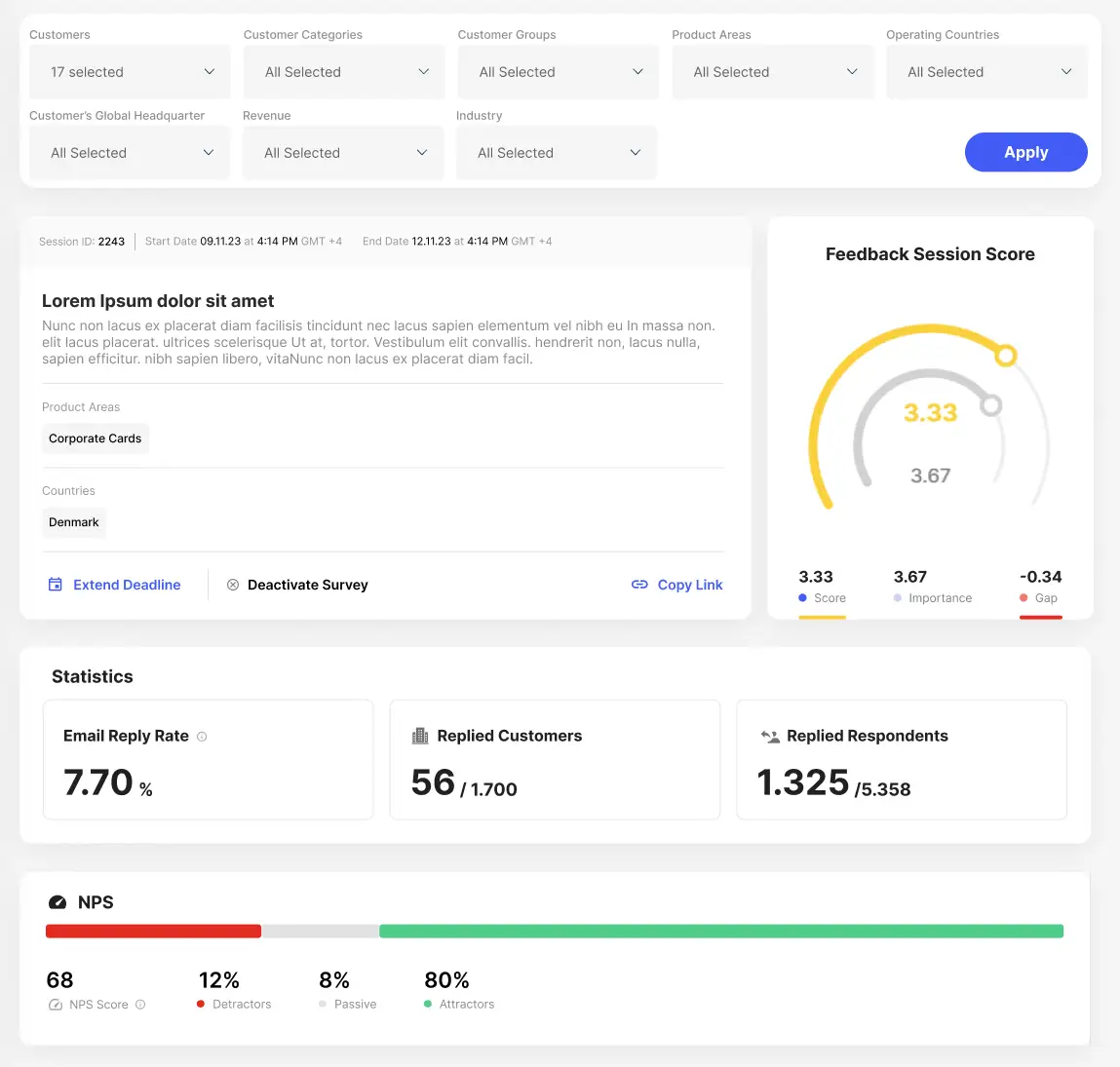Click the 7.70 % reply rate value

108,782
